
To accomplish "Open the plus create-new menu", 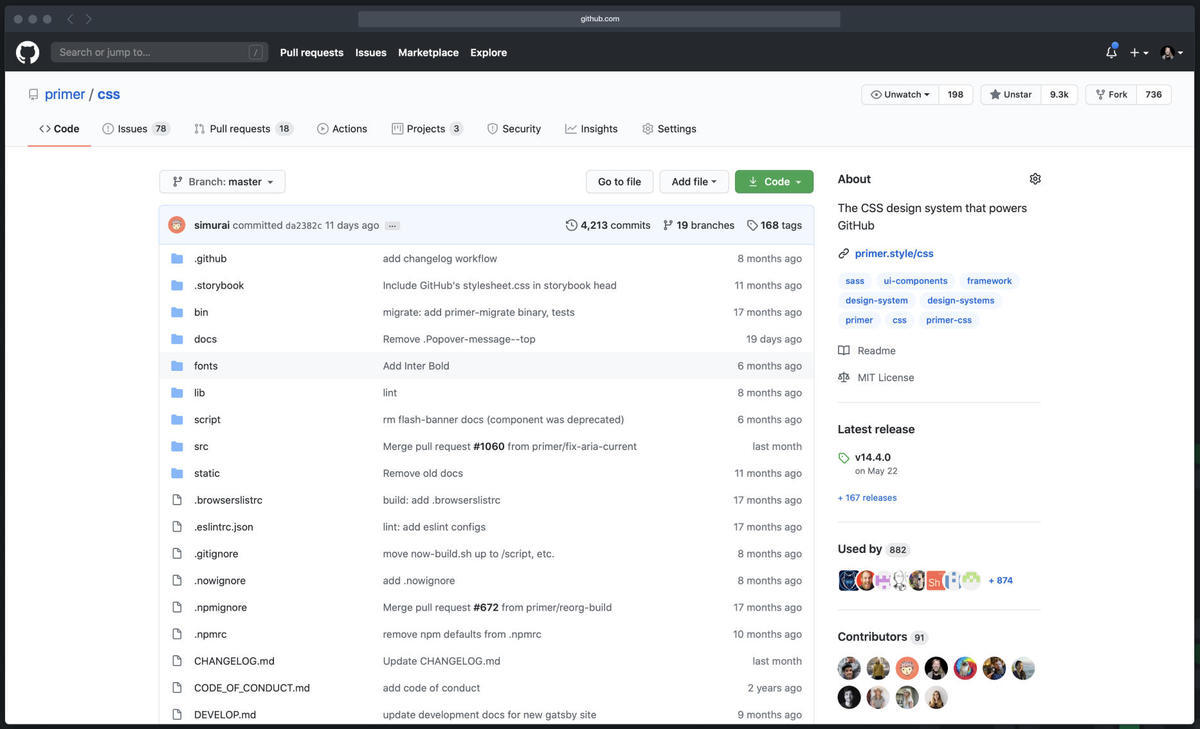I will (1139, 53).
